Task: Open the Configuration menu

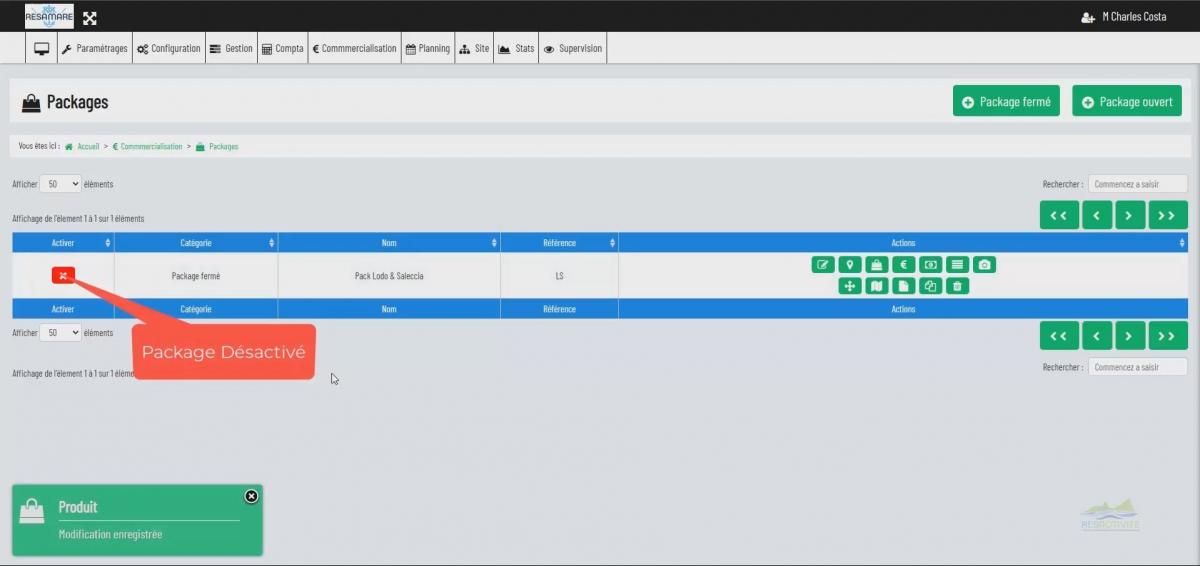Action: point(169,48)
